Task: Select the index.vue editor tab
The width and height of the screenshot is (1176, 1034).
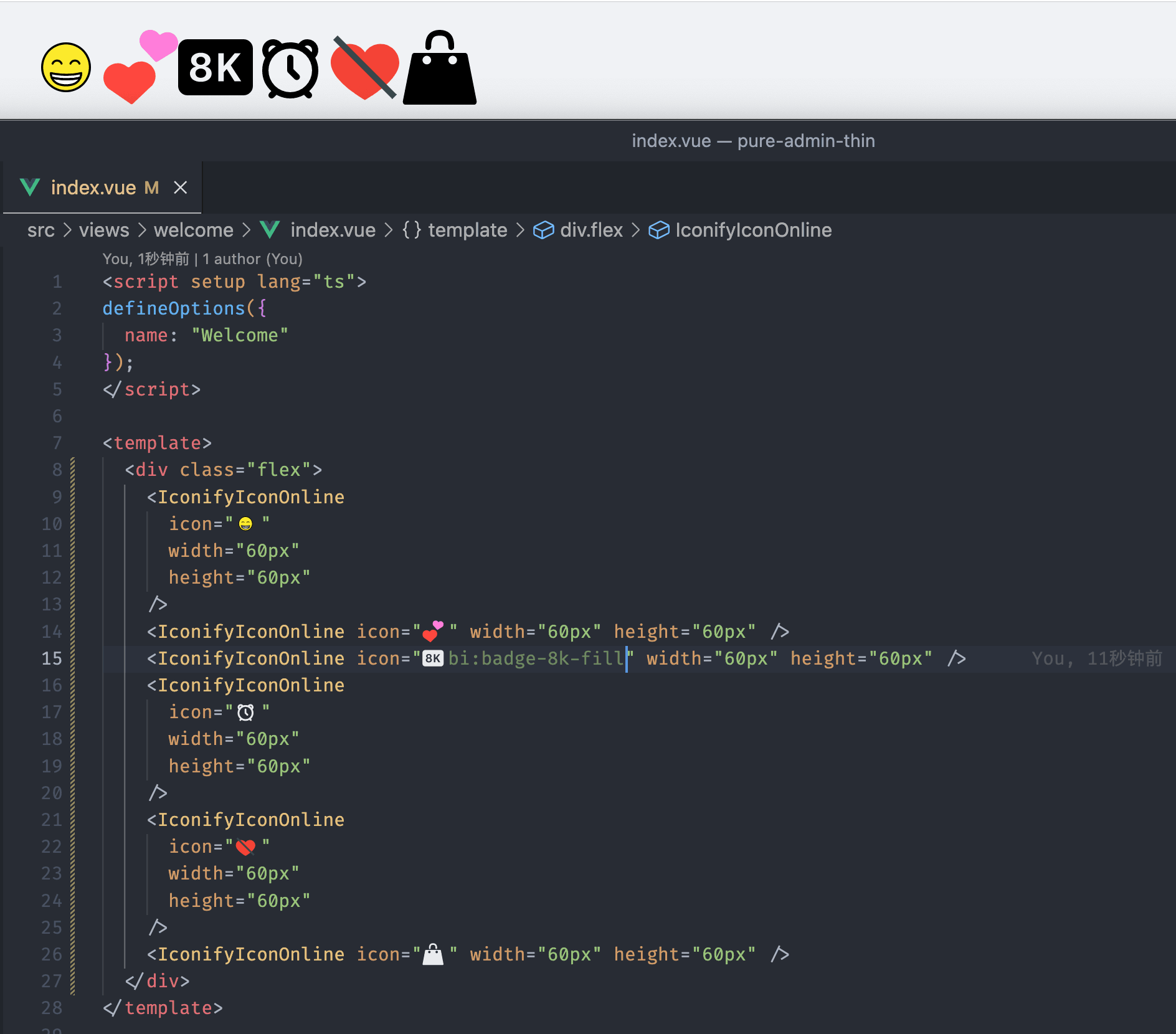Action: pos(93,187)
